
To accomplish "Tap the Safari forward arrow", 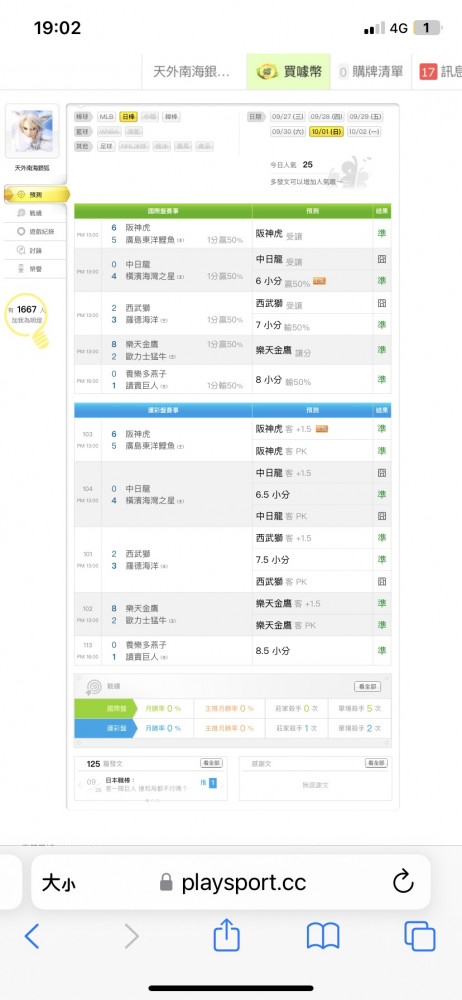I will pos(131,936).
